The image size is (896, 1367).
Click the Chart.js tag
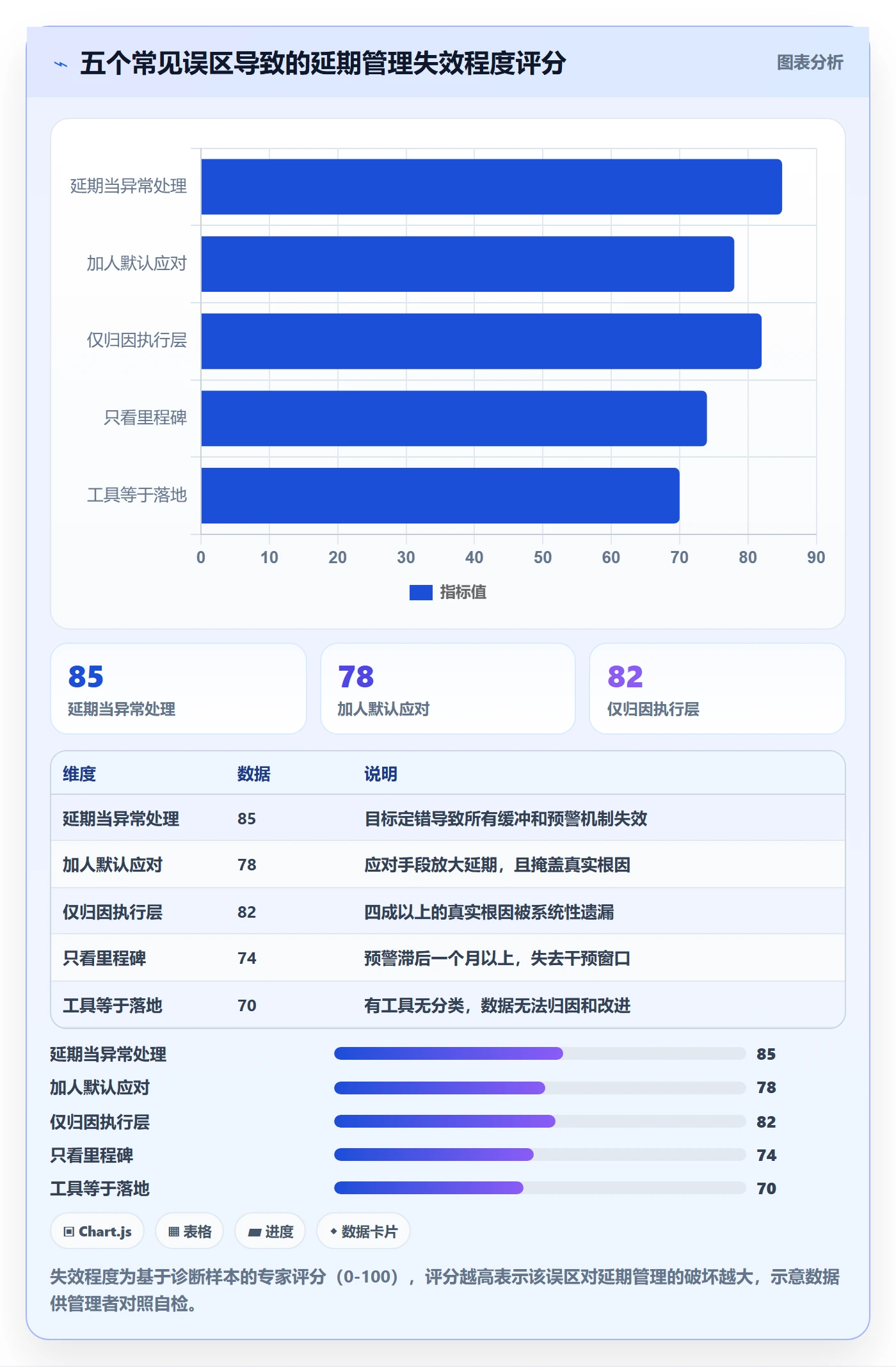click(x=97, y=1231)
